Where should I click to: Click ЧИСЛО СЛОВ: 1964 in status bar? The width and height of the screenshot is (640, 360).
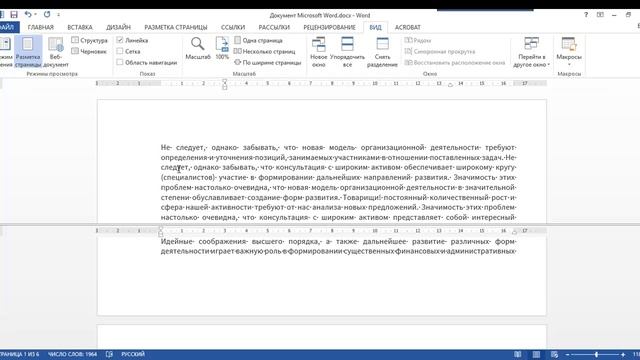[x=72, y=354]
